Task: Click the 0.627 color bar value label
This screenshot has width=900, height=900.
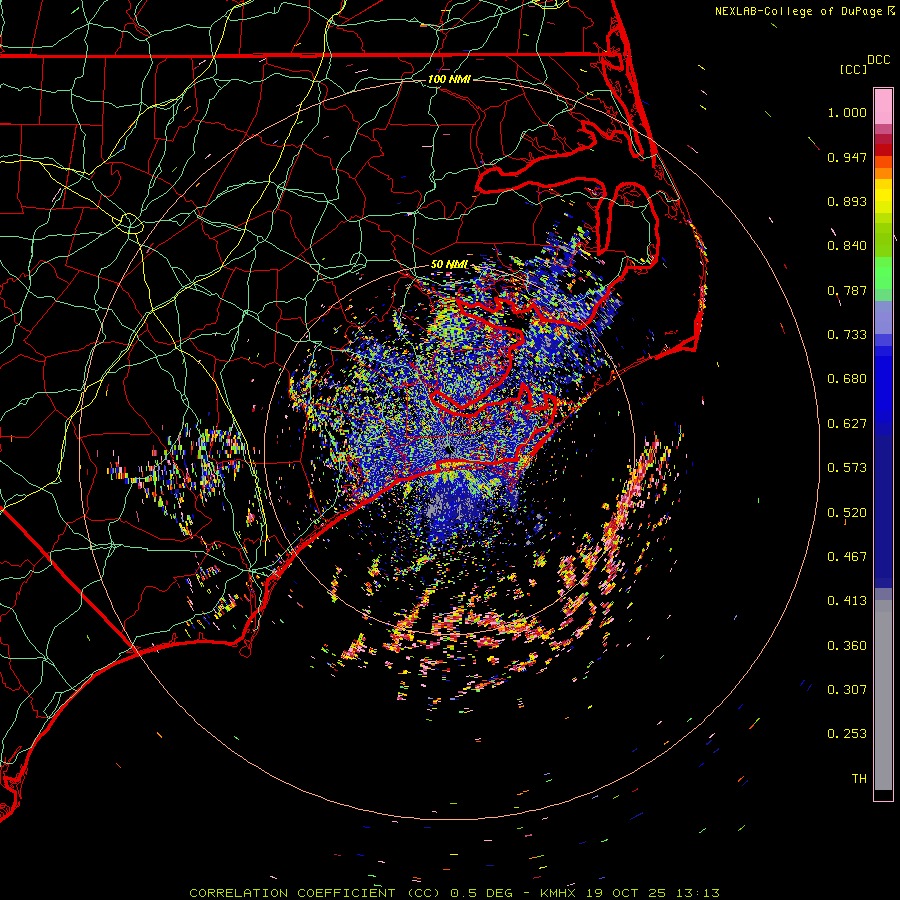Action: 847,424
